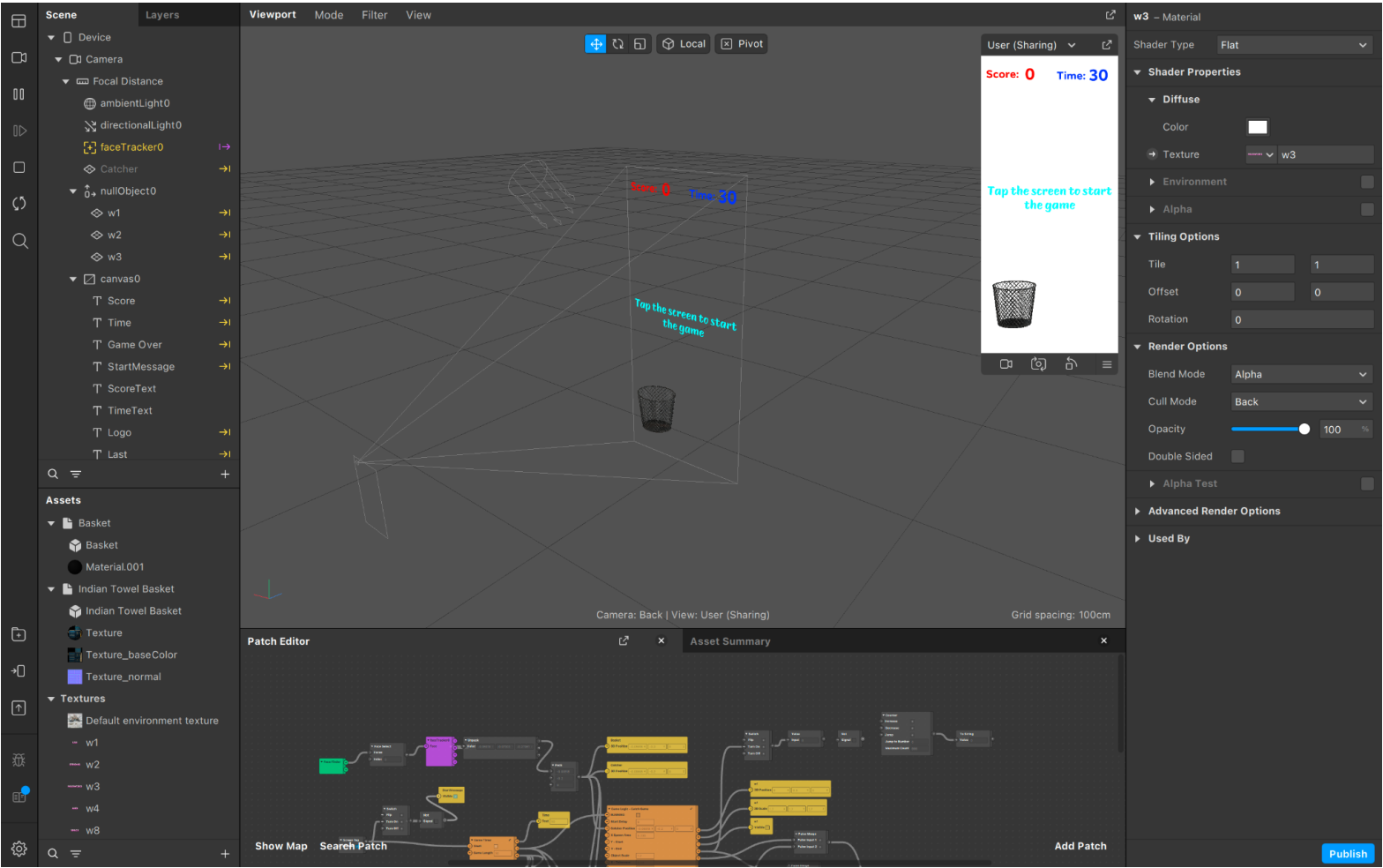Select the Move transform tool in viewport
The width and height of the screenshot is (1383, 868).
click(596, 44)
